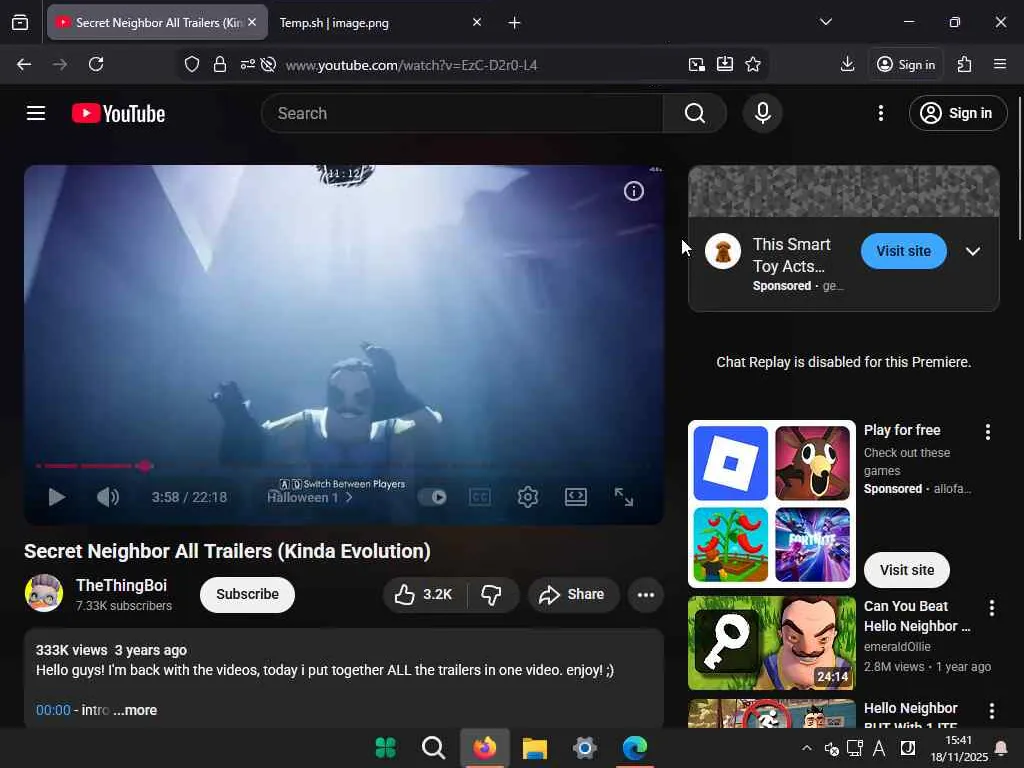Dislike this video
The width and height of the screenshot is (1024, 768).
pos(491,594)
